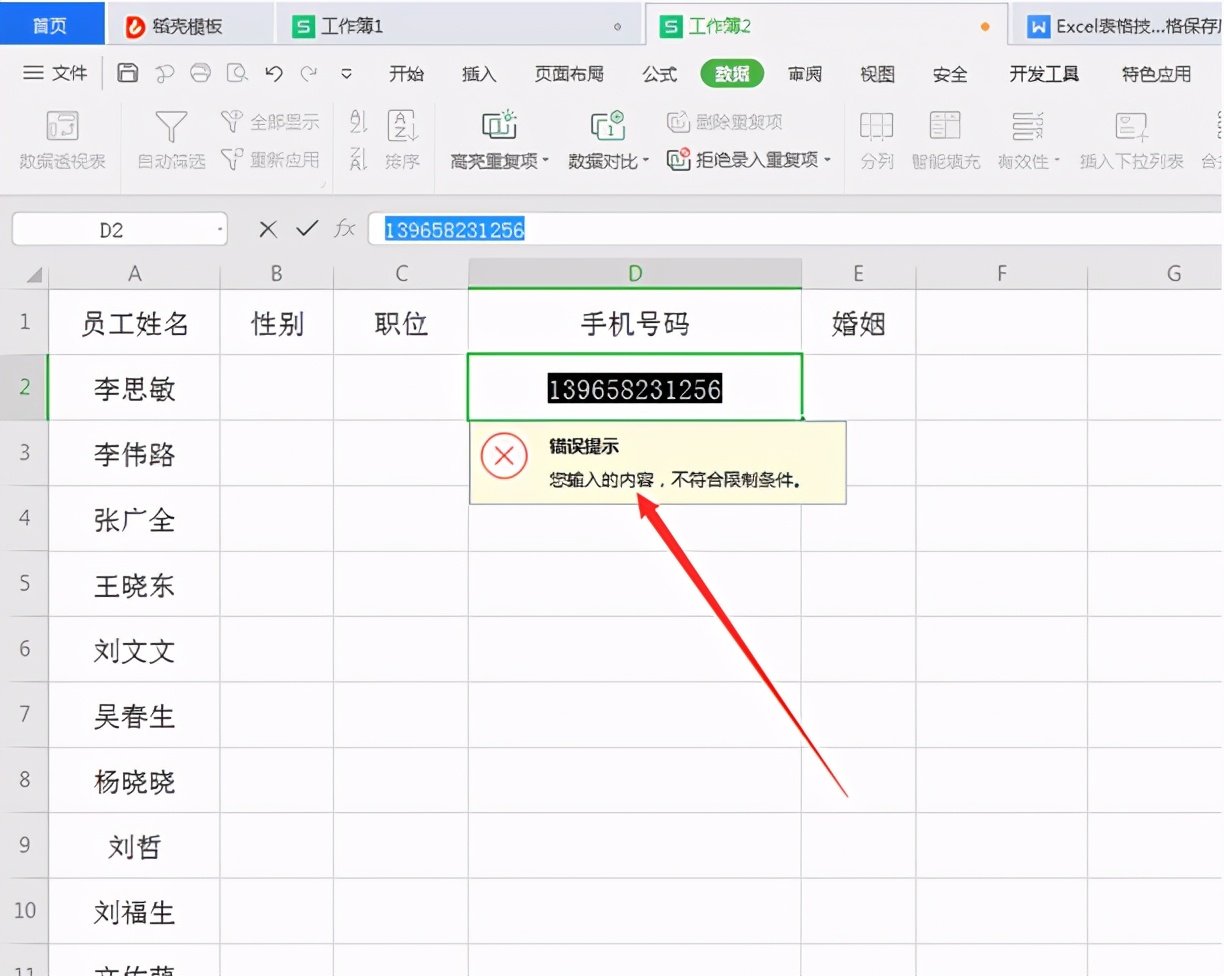Click the 手机号码 header cell
Viewport: 1224px width, 976px height.
click(x=635, y=322)
